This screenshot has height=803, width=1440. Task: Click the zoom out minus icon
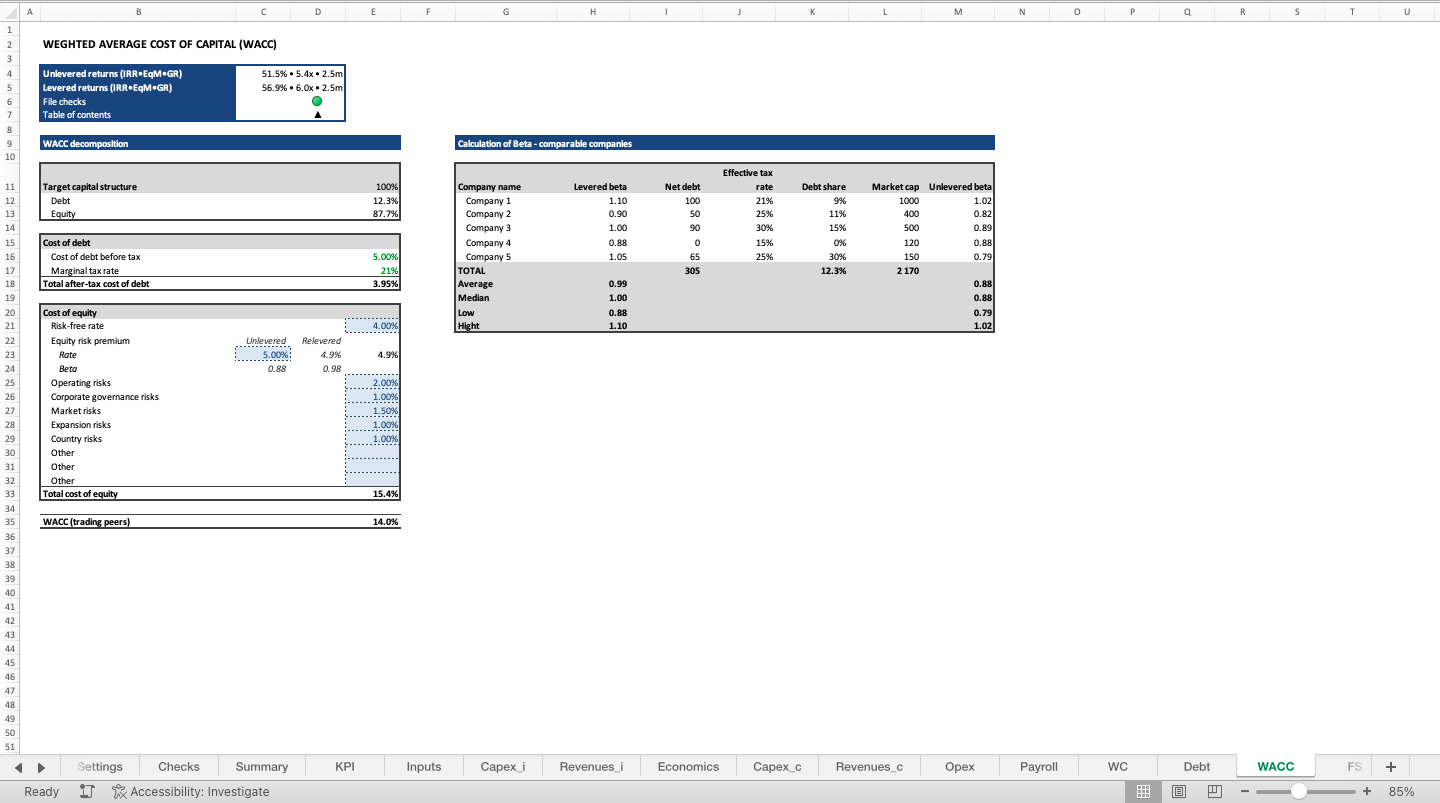(x=1245, y=791)
